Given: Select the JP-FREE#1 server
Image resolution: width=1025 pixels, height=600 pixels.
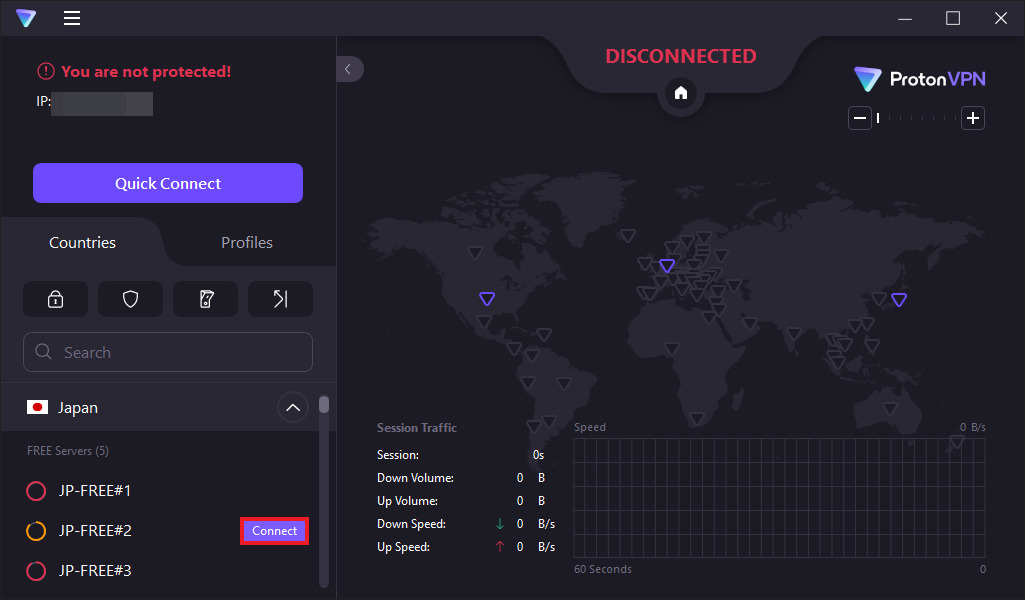Looking at the screenshot, I should point(95,491).
